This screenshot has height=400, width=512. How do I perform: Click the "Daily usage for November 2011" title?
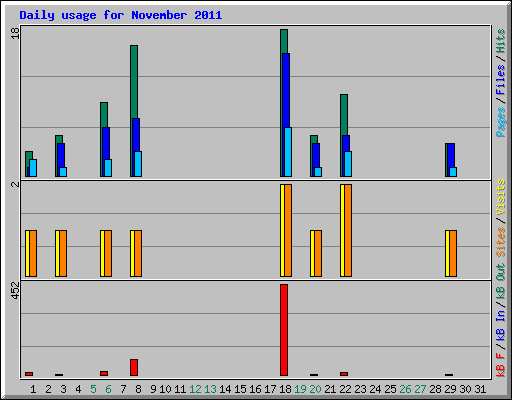(x=120, y=15)
